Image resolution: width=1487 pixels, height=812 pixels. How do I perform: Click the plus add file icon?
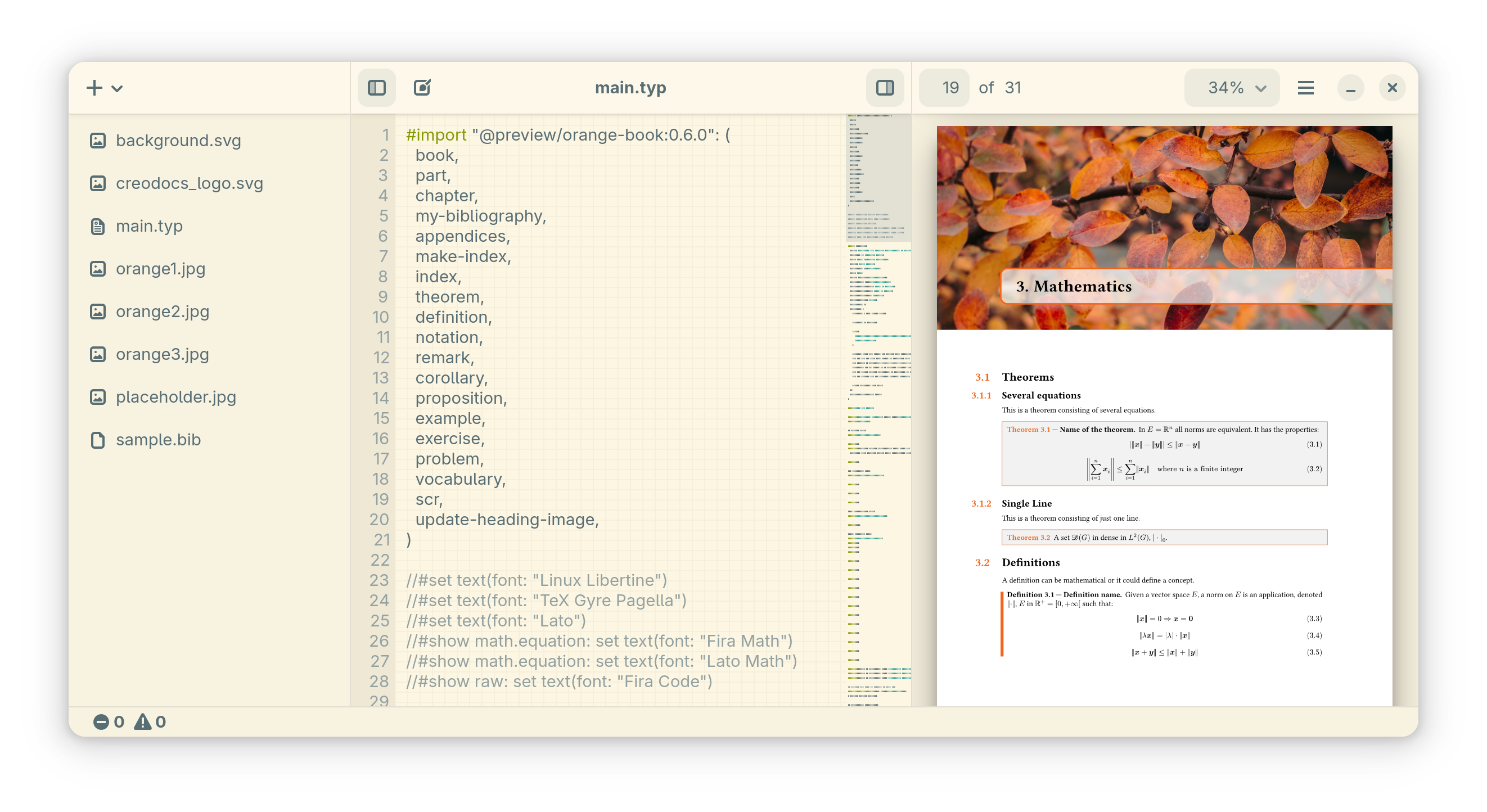coord(94,88)
